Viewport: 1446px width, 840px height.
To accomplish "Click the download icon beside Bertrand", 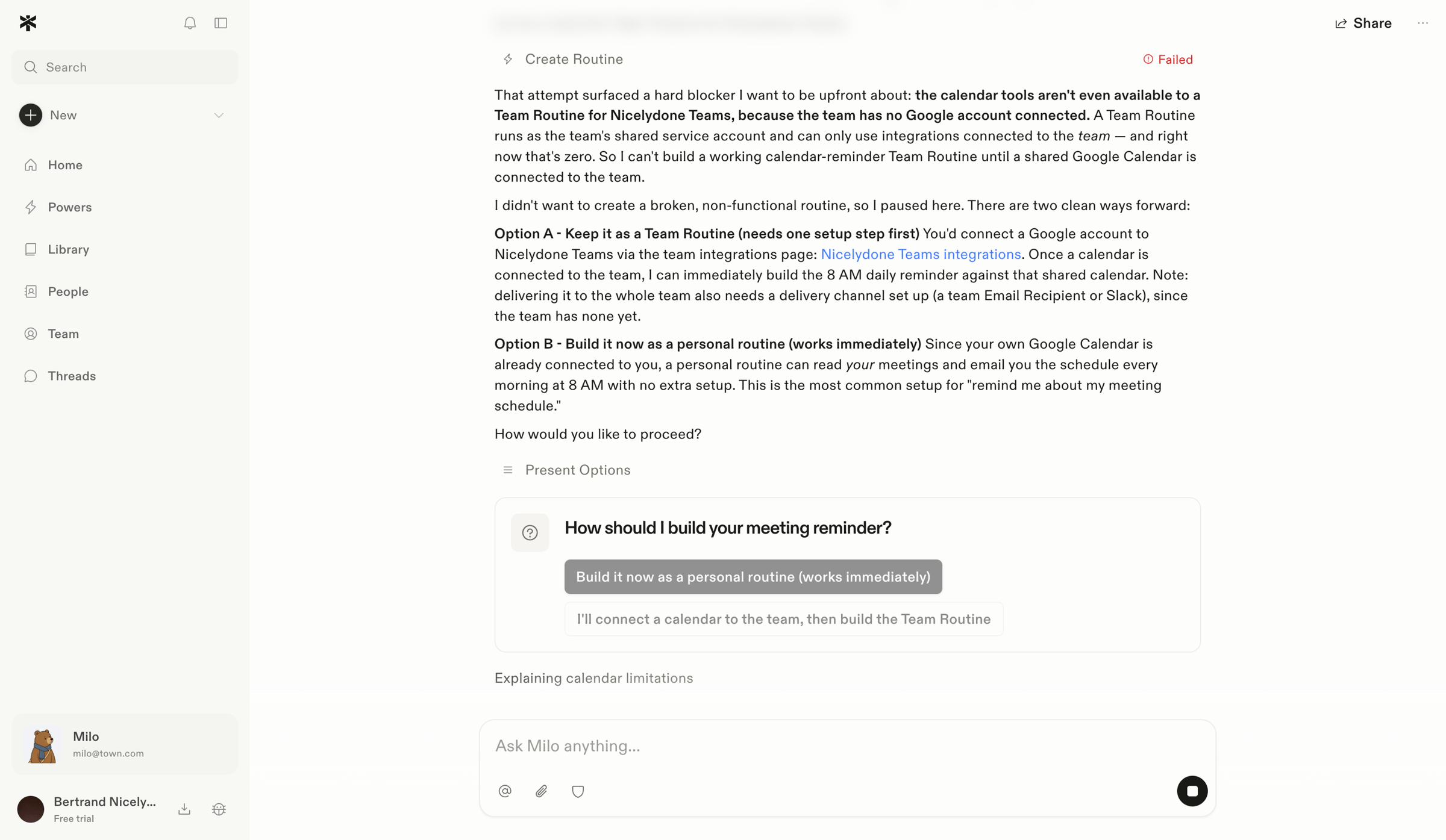I will tap(184, 809).
